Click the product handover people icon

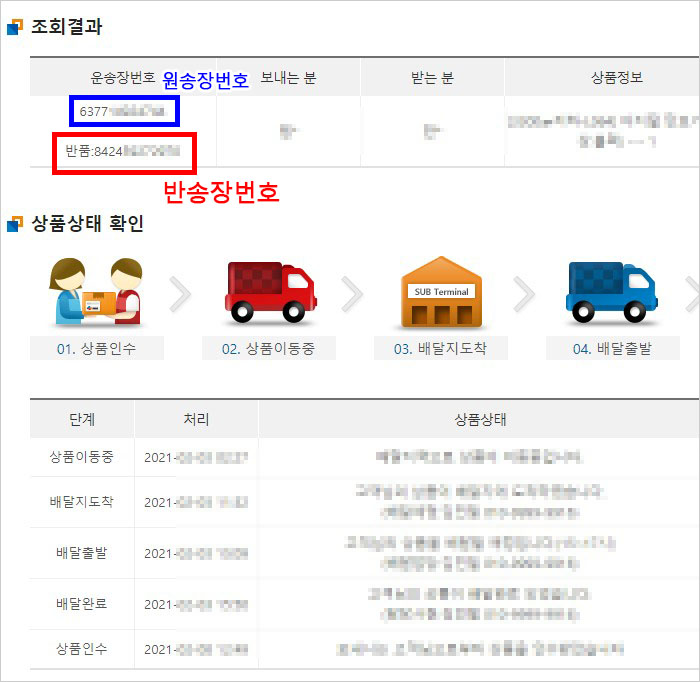pos(97,292)
